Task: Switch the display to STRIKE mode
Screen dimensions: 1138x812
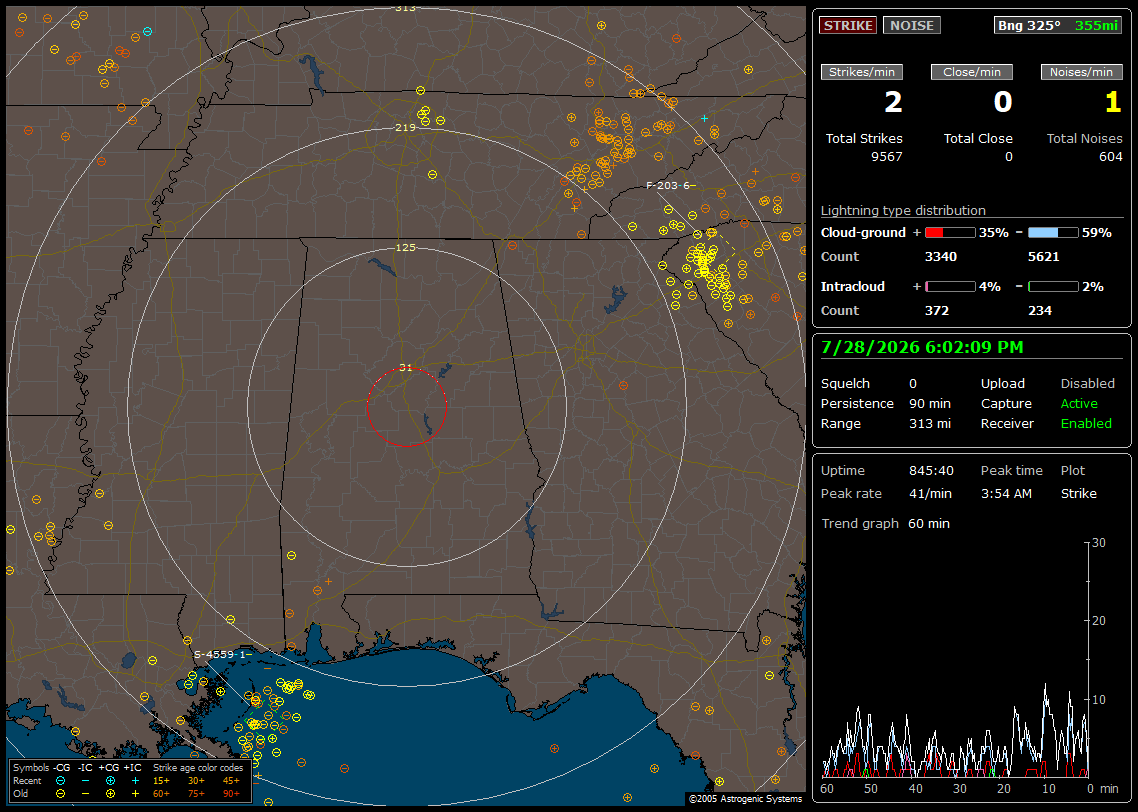Action: [848, 25]
